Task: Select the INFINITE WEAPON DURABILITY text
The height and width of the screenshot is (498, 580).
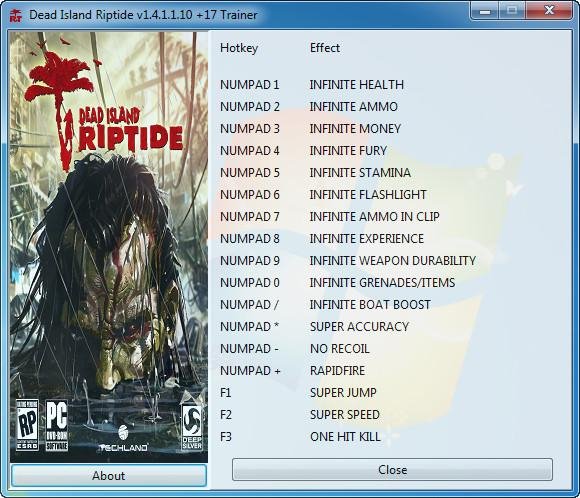Action: tap(392, 261)
